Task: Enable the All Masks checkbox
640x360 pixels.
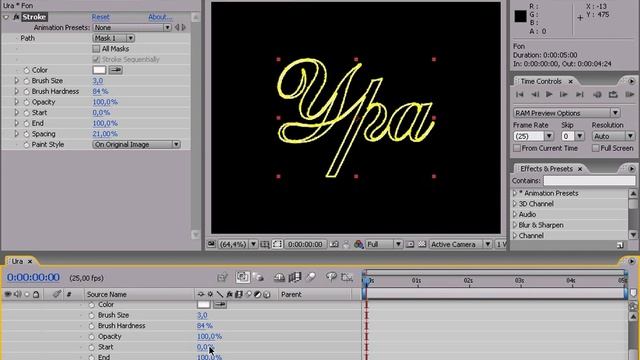Action: point(96,49)
